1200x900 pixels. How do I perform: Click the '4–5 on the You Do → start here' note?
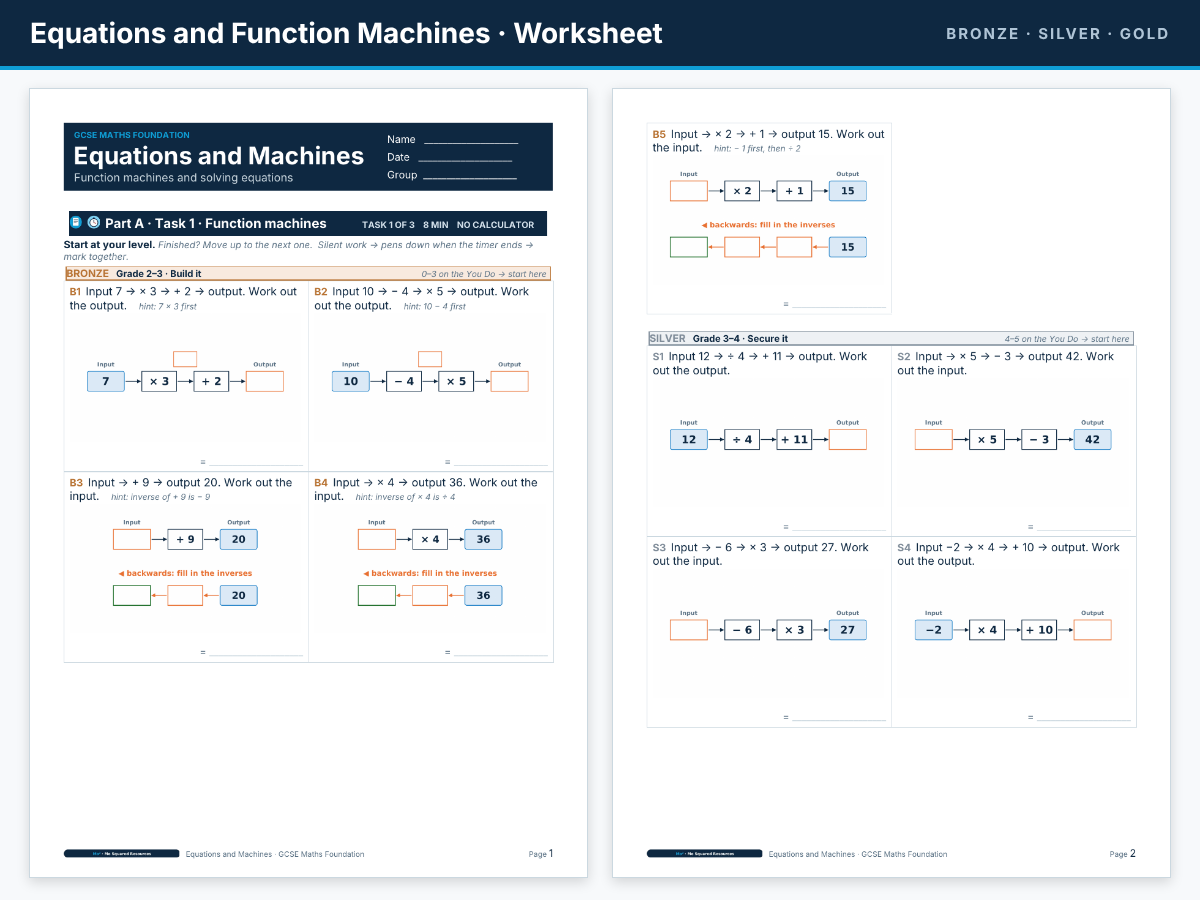(1067, 339)
